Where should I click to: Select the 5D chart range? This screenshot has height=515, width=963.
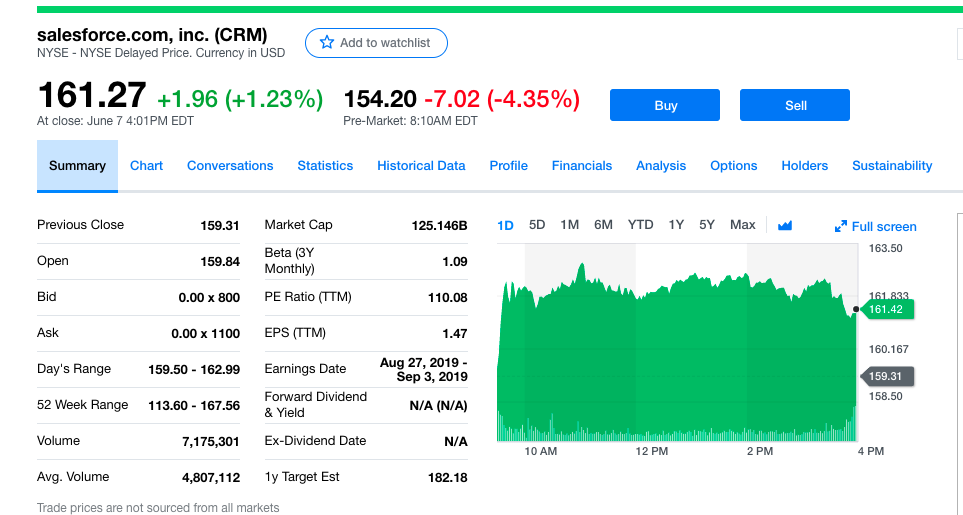(x=537, y=225)
